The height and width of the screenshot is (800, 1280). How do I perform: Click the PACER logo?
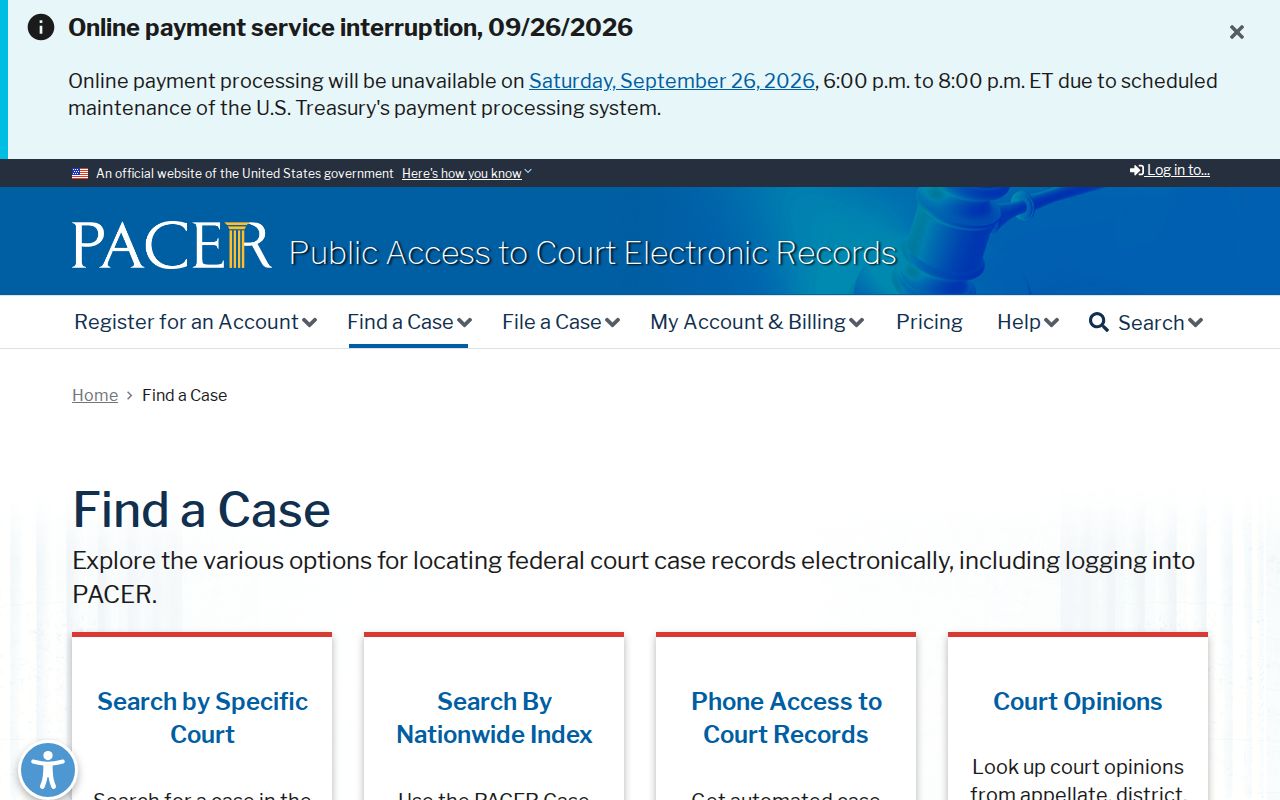172,245
